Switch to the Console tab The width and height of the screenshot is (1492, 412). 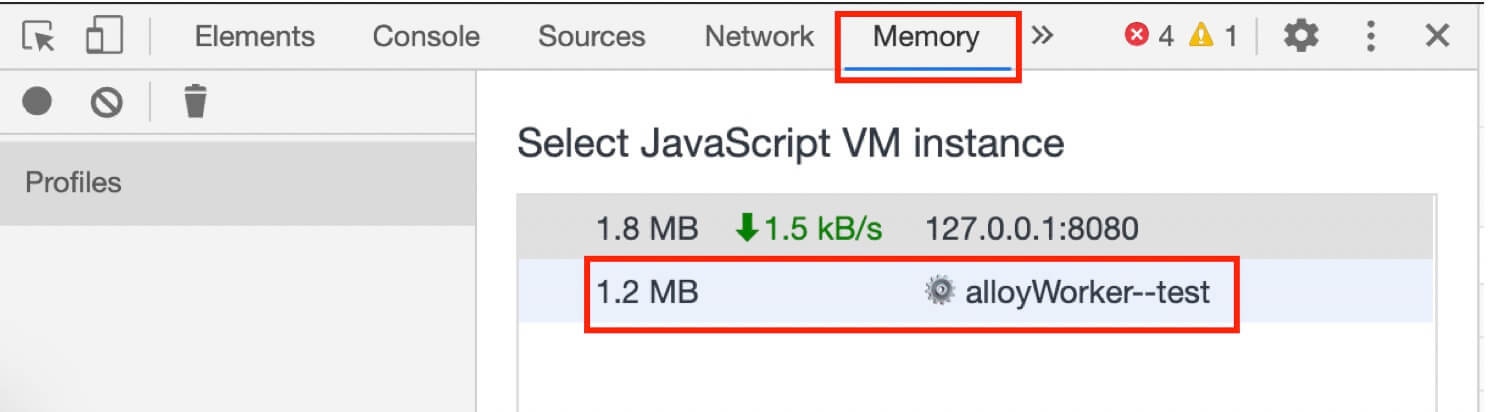click(x=426, y=37)
